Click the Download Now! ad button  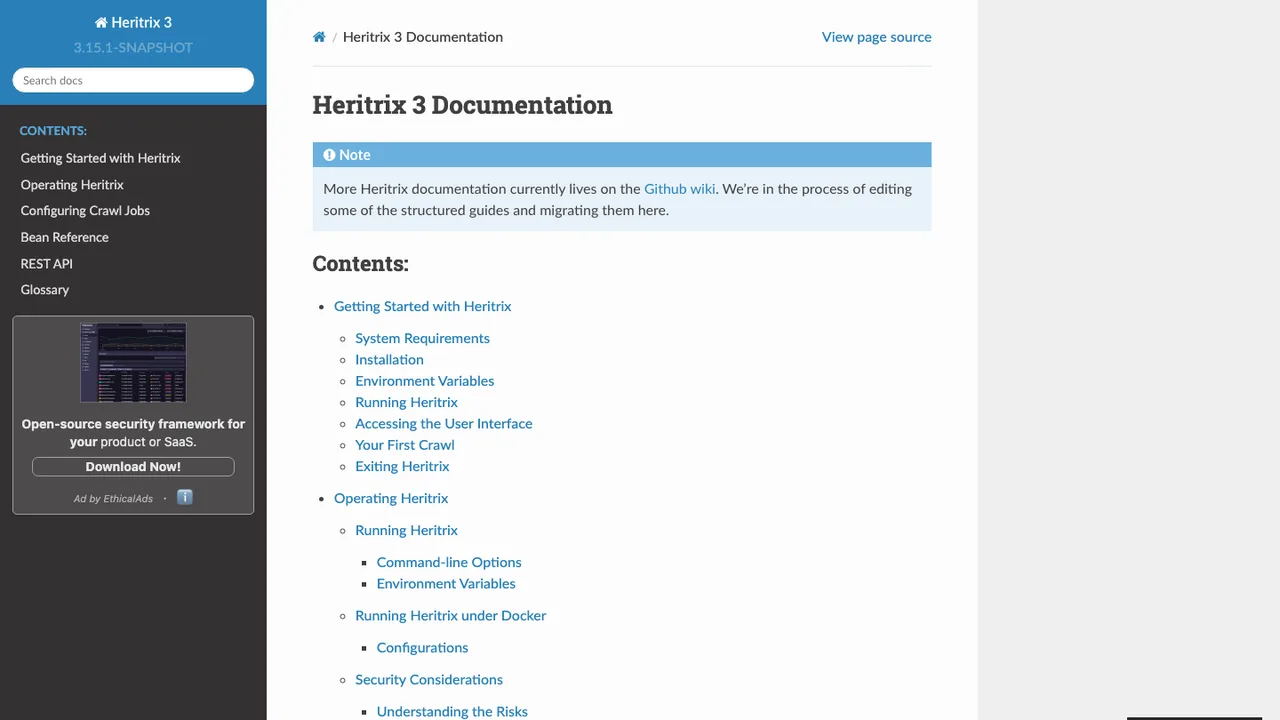click(133, 467)
